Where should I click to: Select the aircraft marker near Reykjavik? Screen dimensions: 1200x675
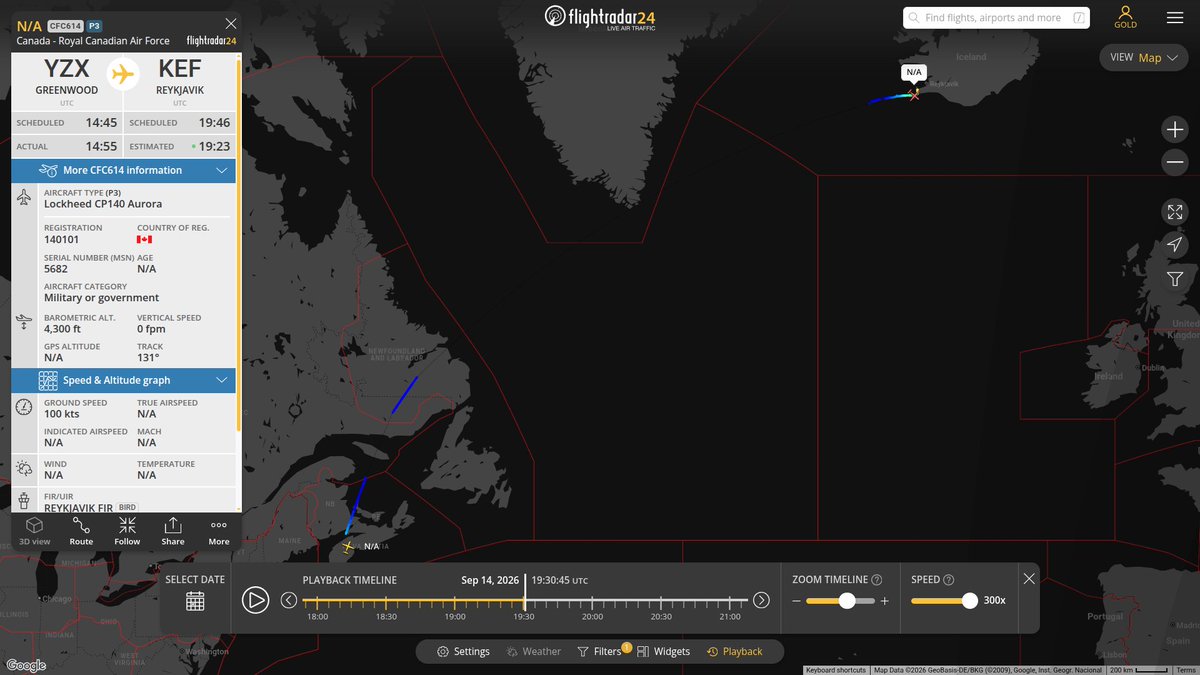coord(914,95)
